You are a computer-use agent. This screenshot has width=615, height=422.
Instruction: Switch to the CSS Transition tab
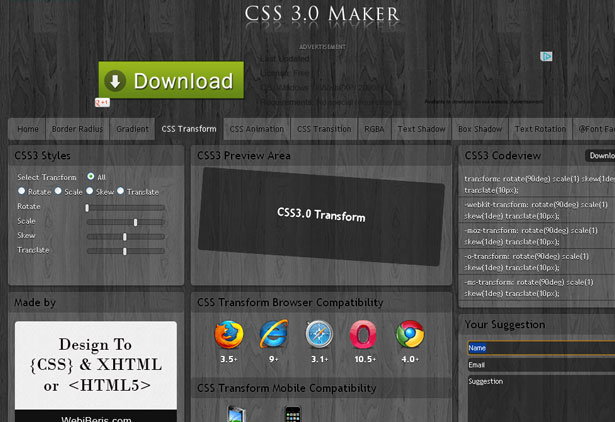click(324, 129)
